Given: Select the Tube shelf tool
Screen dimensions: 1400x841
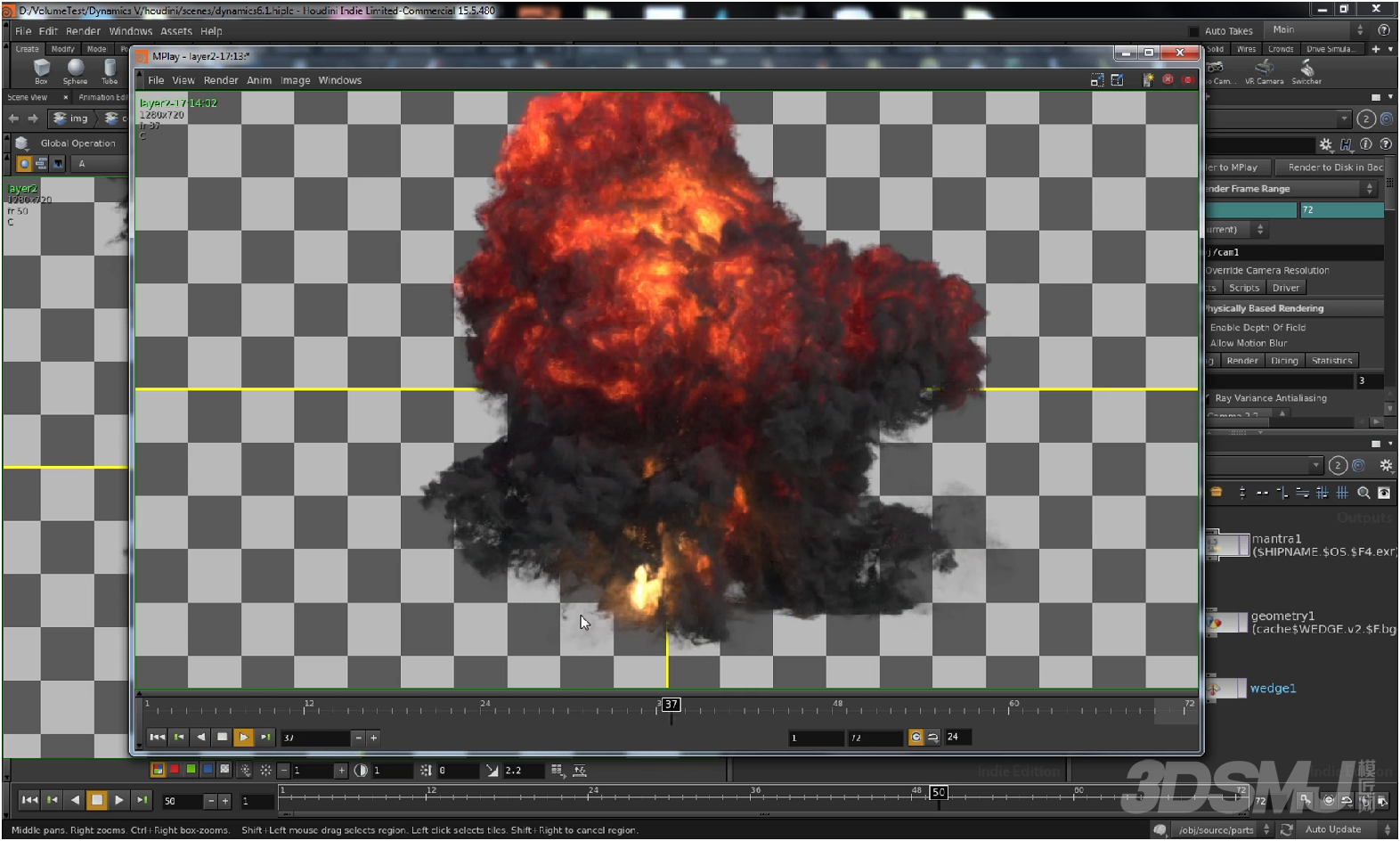Looking at the screenshot, I should coord(110,71).
